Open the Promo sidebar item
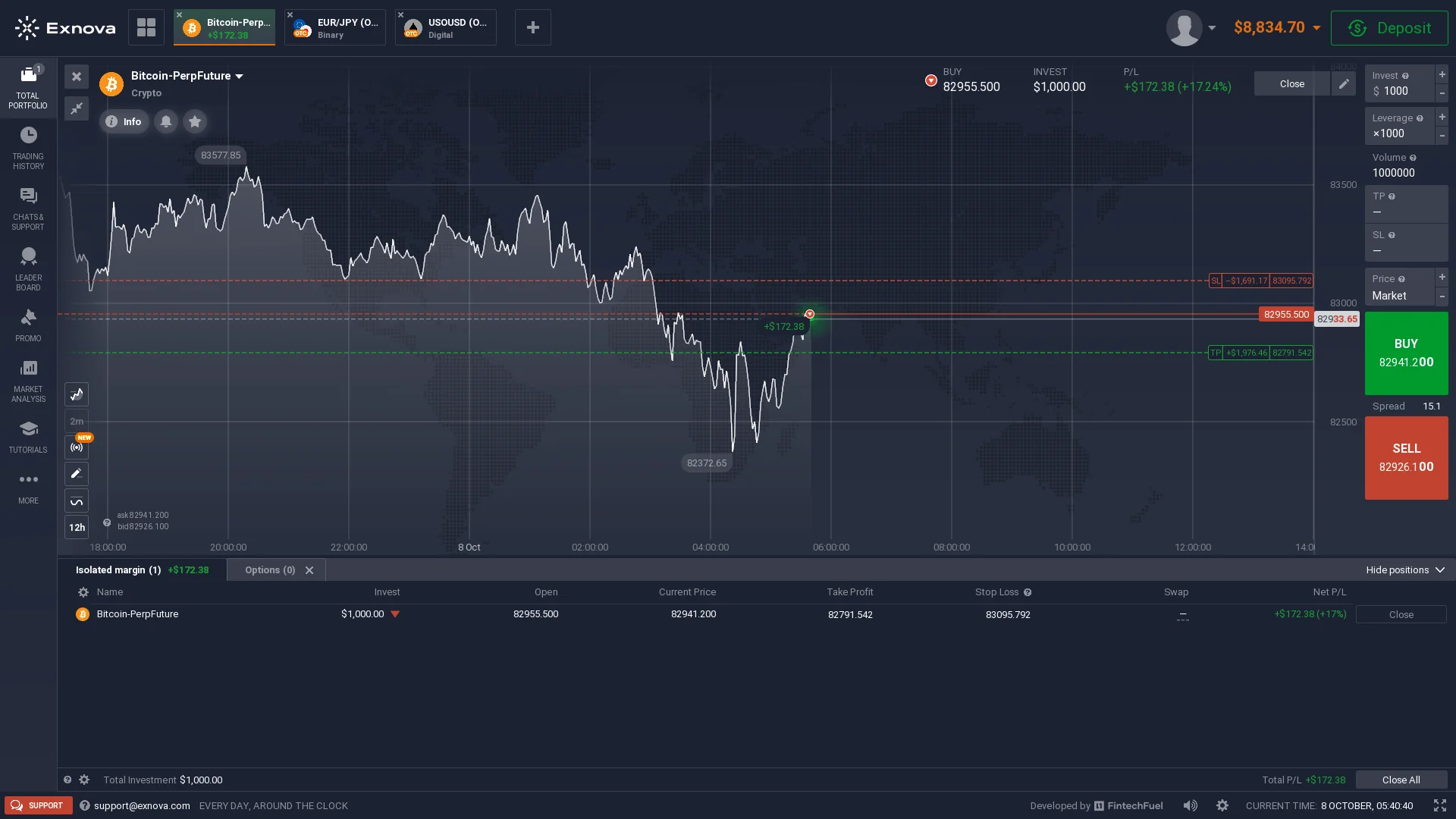 28,325
